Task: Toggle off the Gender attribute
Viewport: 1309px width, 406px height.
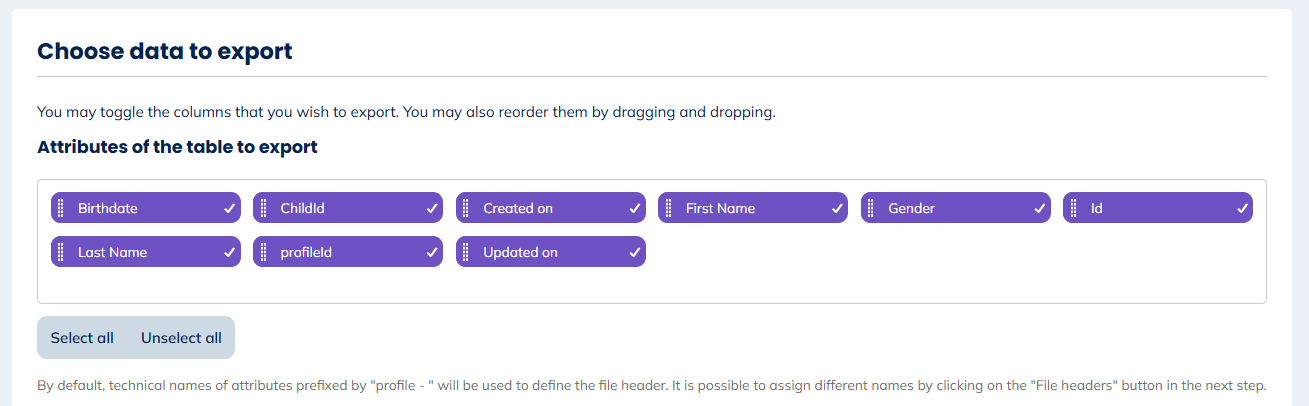Action: [1039, 208]
